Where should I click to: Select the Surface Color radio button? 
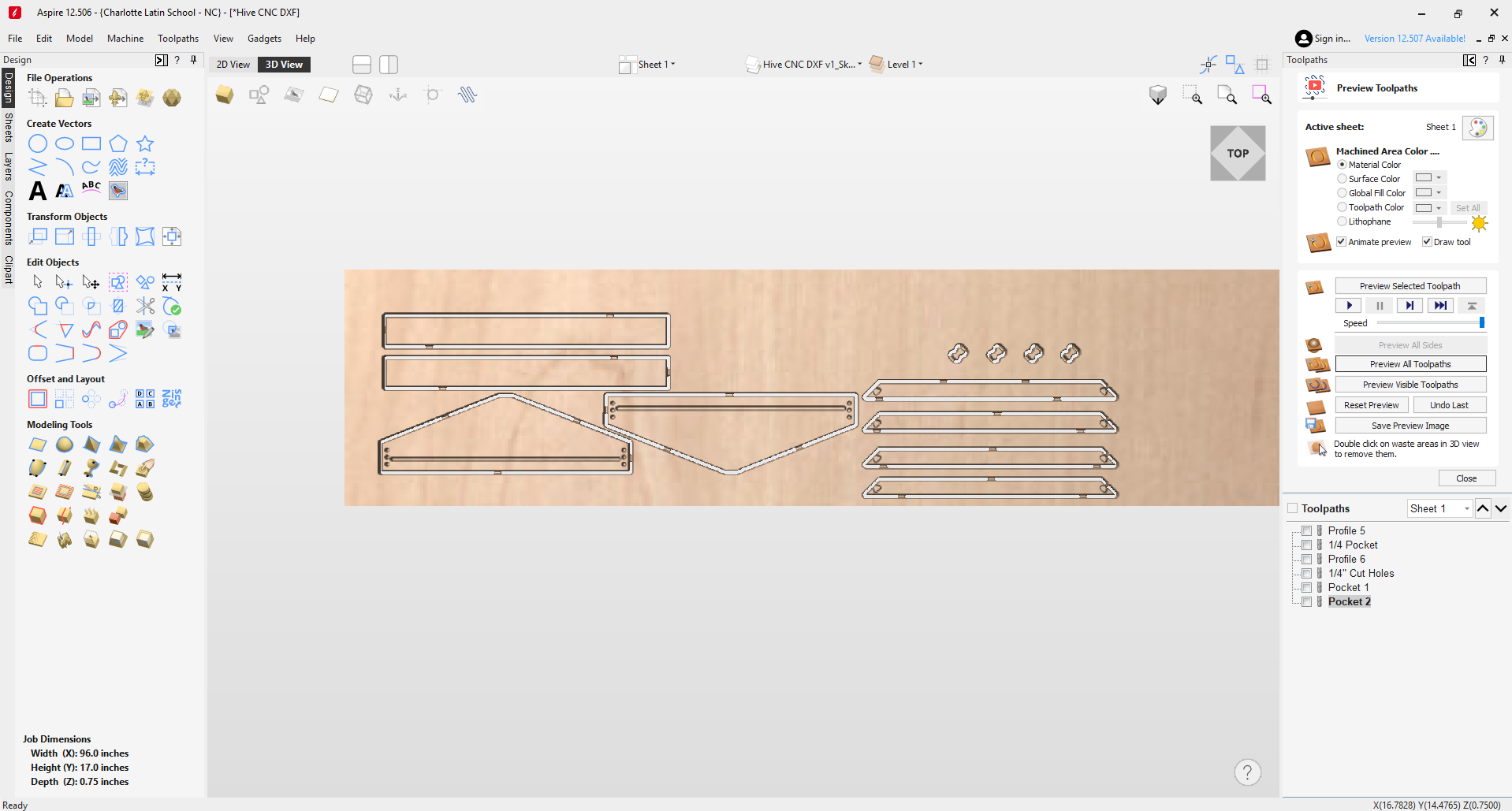pyautogui.click(x=1342, y=178)
